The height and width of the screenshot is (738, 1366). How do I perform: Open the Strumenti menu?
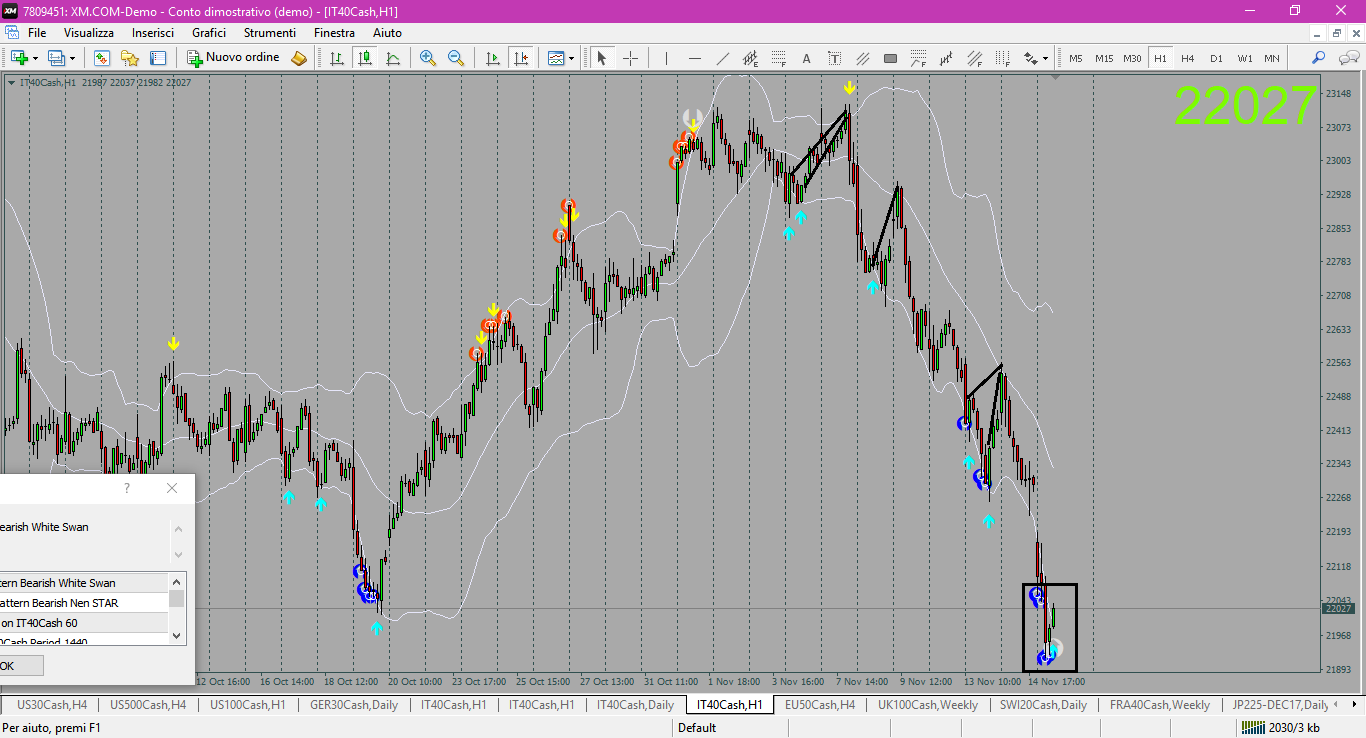[x=270, y=33]
